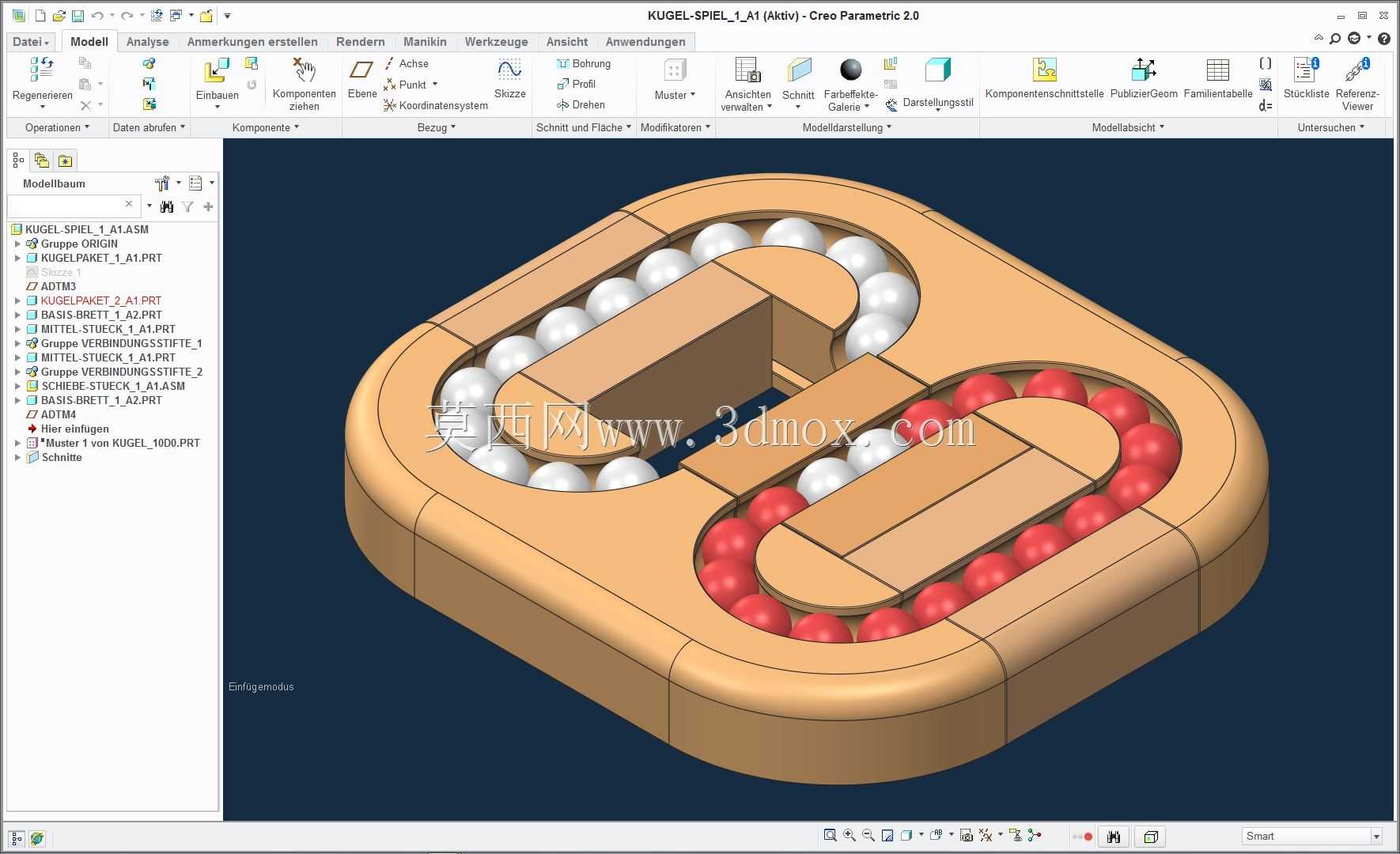The image size is (1400, 854).
Task: Expand Gruppe ORIGIN in model tree
Action: (17, 244)
